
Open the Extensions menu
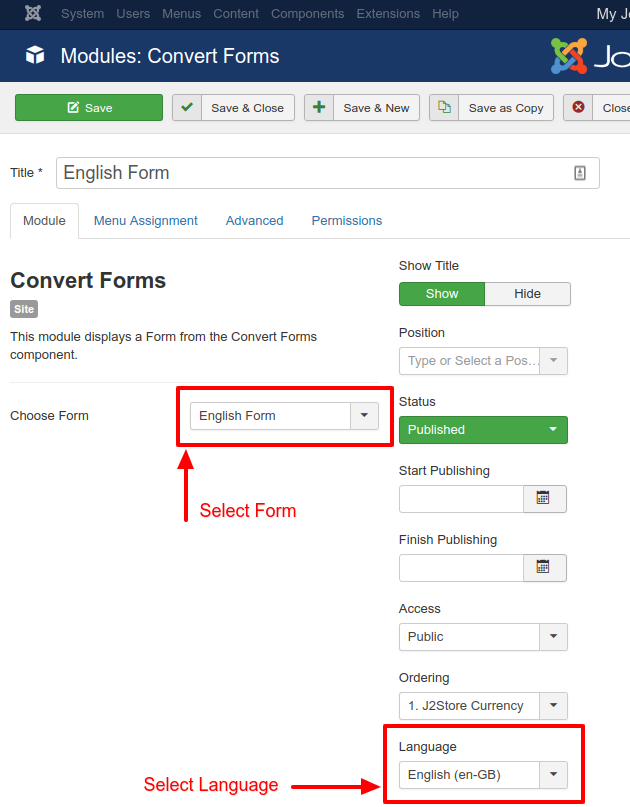click(x=388, y=14)
